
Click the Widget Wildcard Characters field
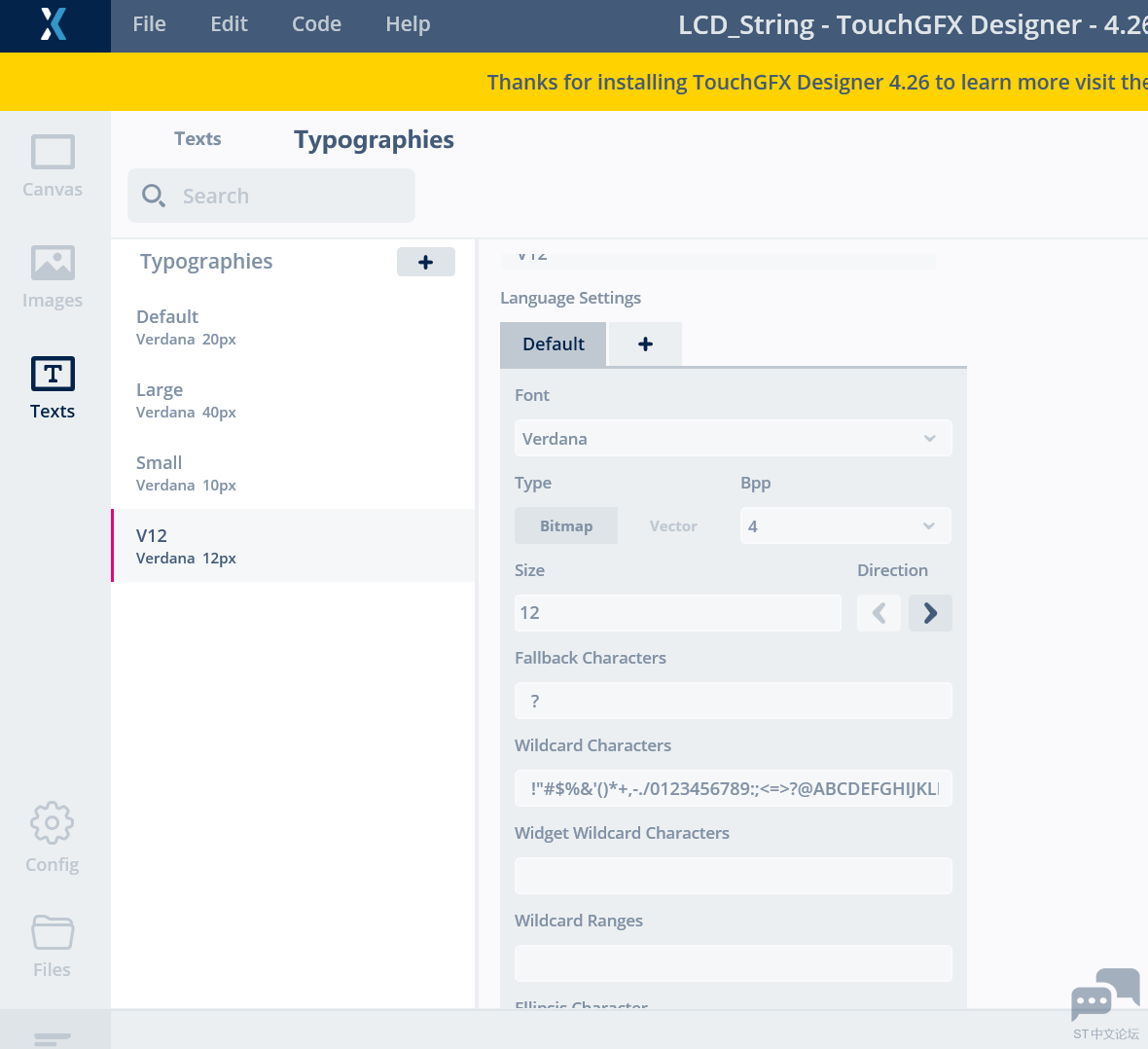733,876
